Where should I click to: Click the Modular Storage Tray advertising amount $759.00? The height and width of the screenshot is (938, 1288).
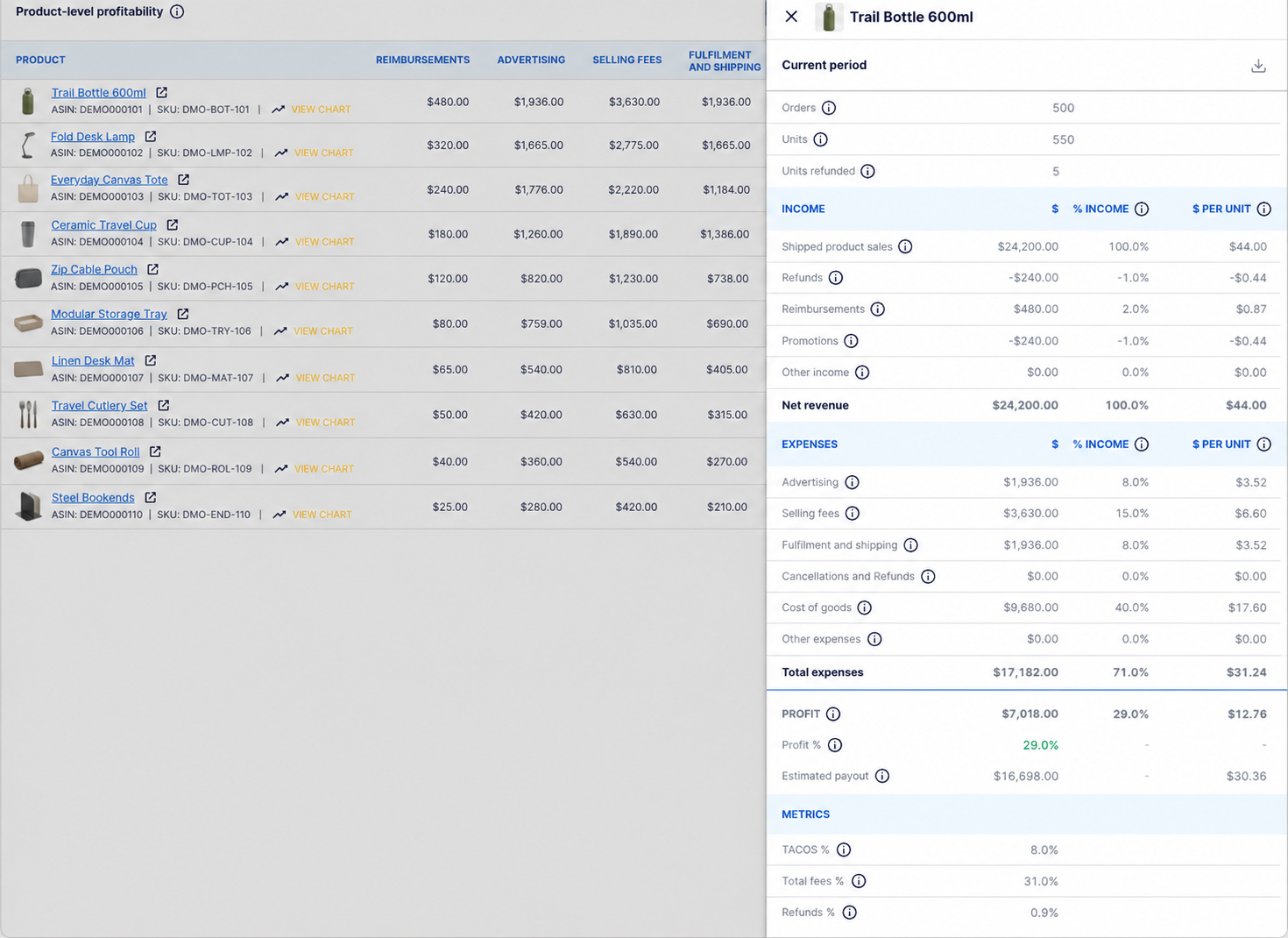pos(541,323)
